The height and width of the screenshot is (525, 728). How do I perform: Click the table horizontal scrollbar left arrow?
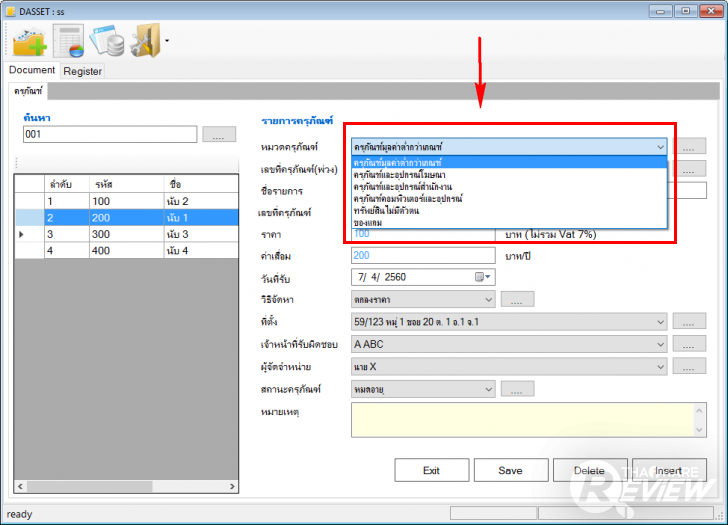click(20, 486)
